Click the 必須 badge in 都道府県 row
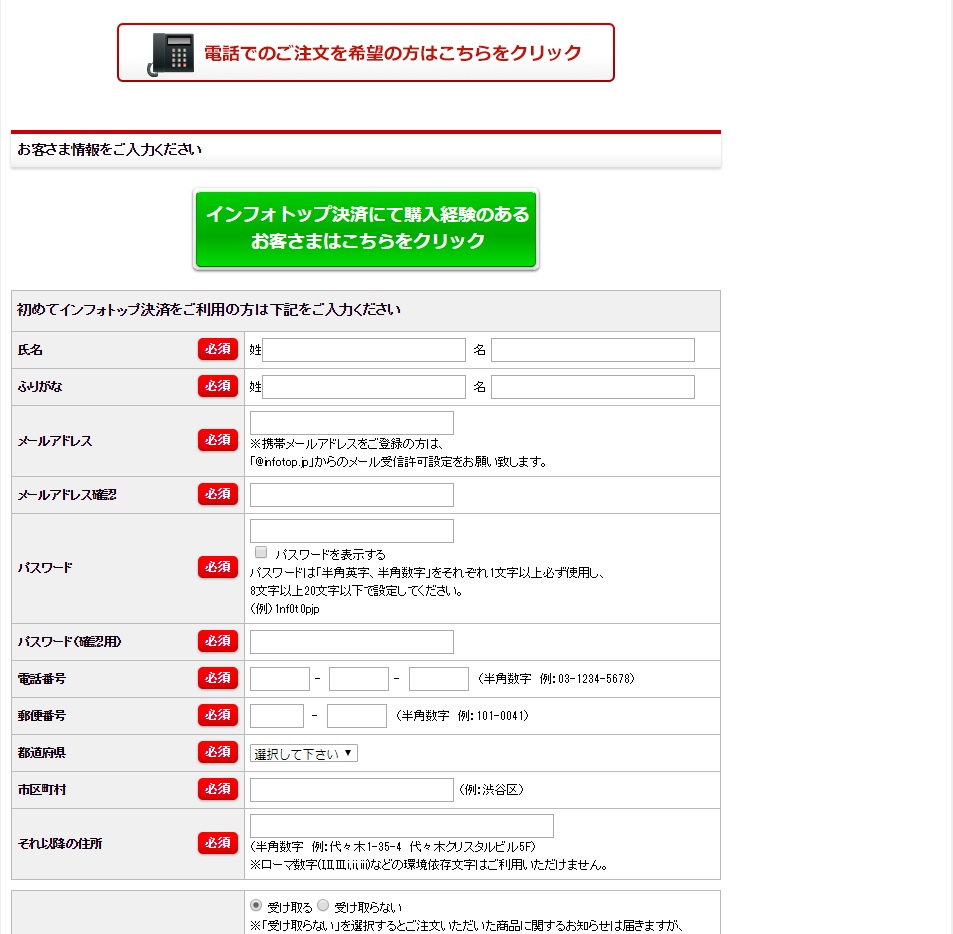 (218, 752)
